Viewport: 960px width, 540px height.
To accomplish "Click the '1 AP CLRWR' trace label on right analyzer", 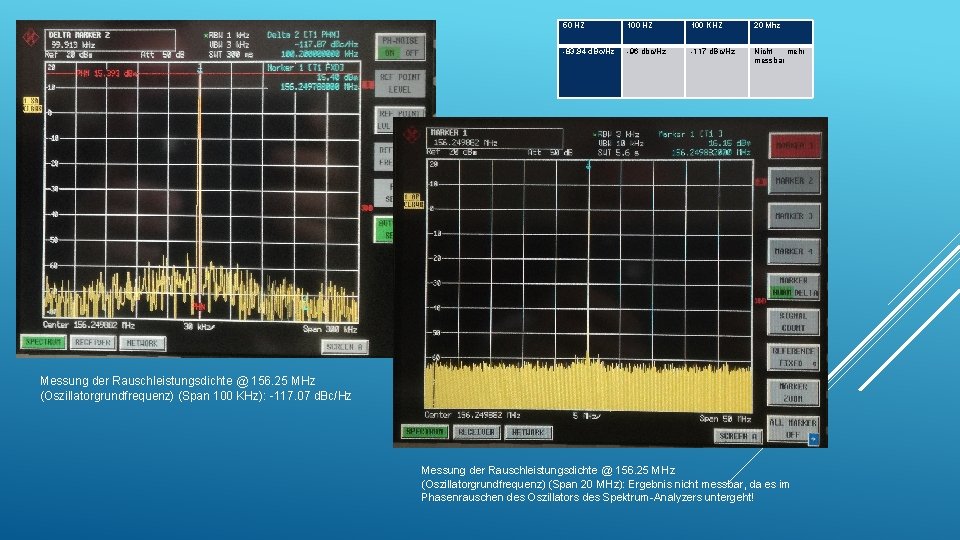I will (x=413, y=201).
